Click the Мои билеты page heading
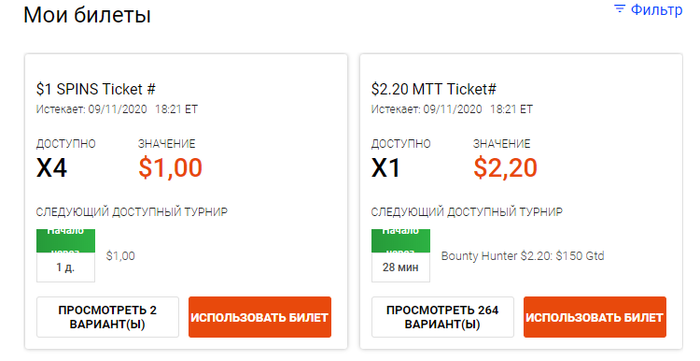This screenshot has height=361, width=700. point(87,15)
